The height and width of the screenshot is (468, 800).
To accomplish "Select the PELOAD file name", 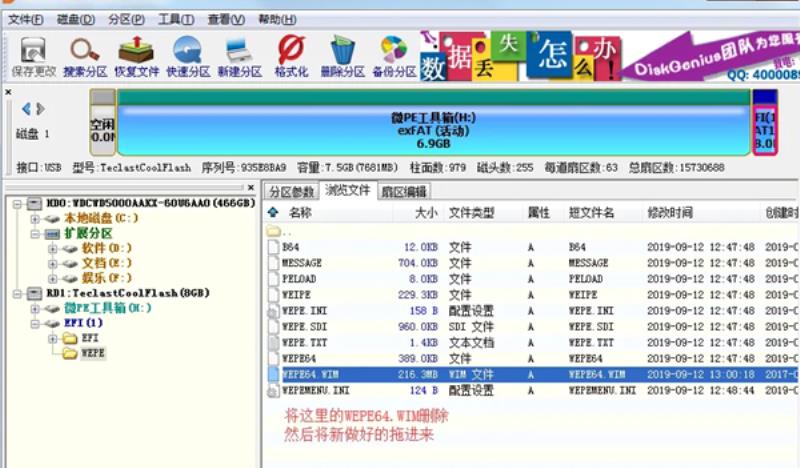I will coord(299,279).
